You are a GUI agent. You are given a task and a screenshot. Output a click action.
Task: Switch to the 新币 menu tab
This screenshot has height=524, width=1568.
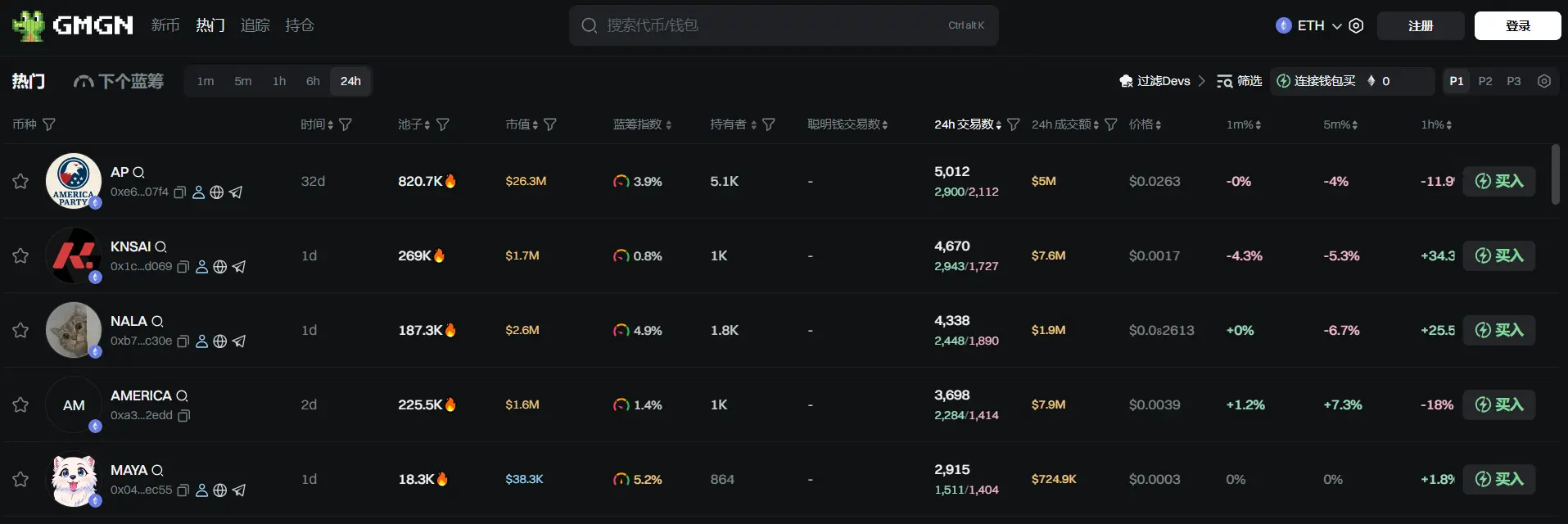pyautogui.click(x=165, y=25)
